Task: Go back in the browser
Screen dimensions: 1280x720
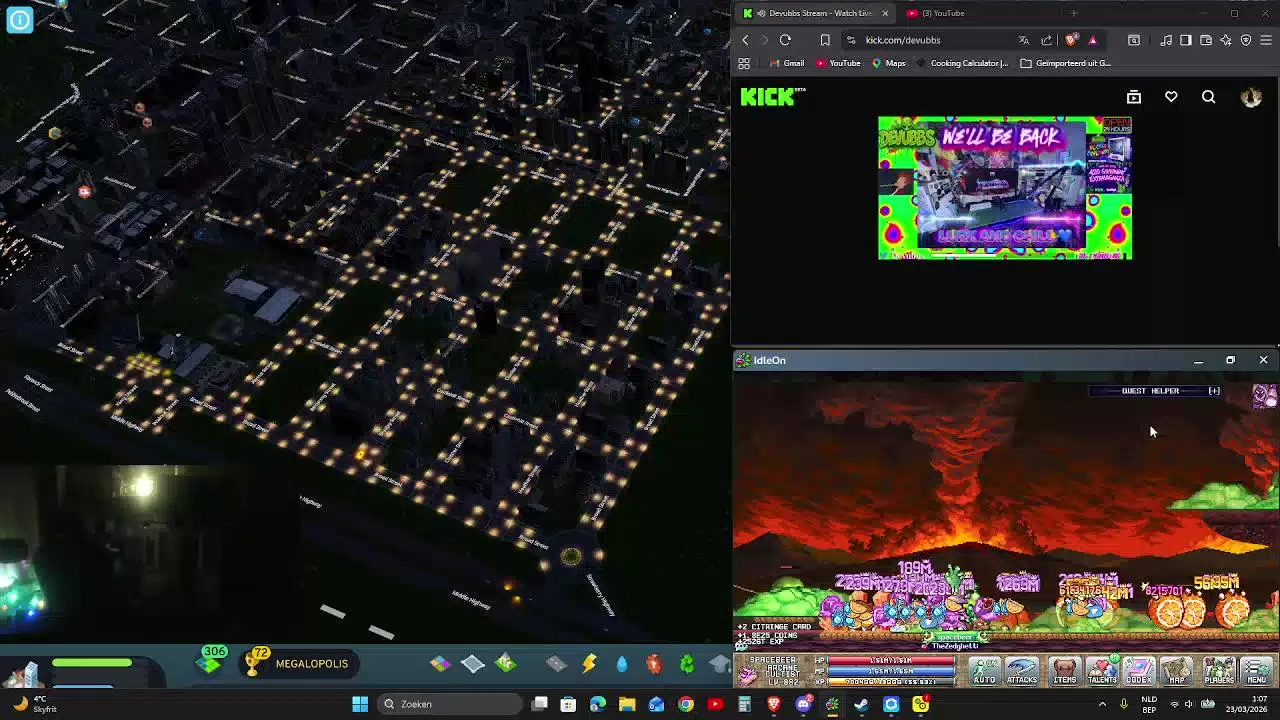Action: click(745, 40)
